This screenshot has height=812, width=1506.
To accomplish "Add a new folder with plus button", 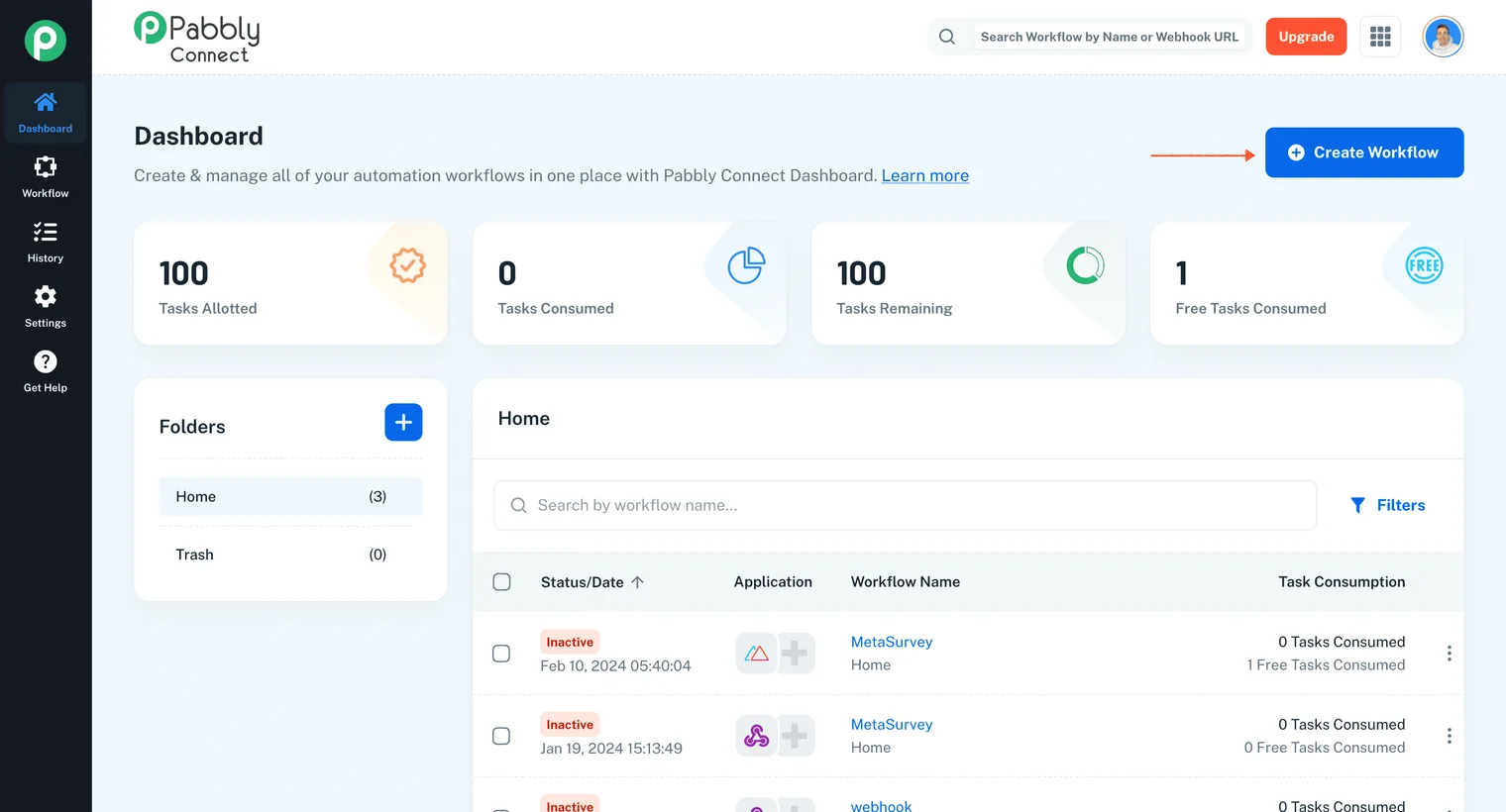I will tap(403, 423).
